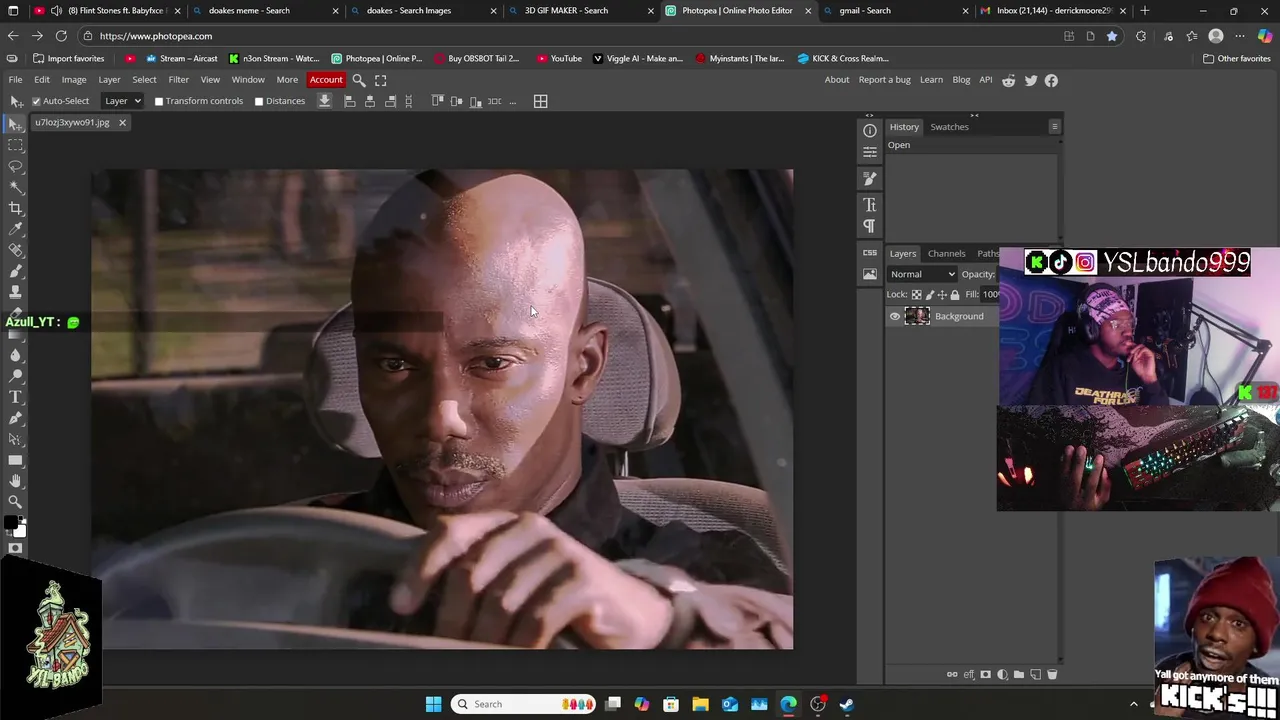The image size is (1280, 720).
Task: Toggle lock all padlock
Action: pyautogui.click(x=955, y=295)
